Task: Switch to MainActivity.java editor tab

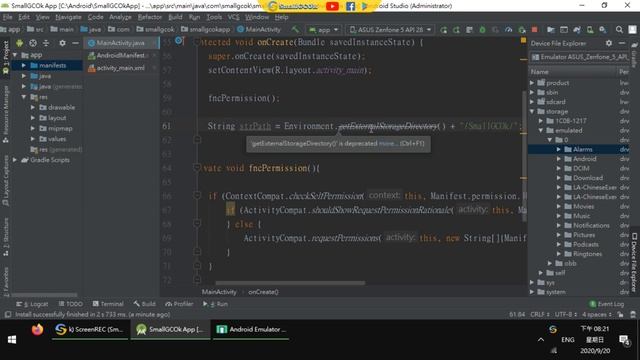Action: pyautogui.click(x=121, y=43)
